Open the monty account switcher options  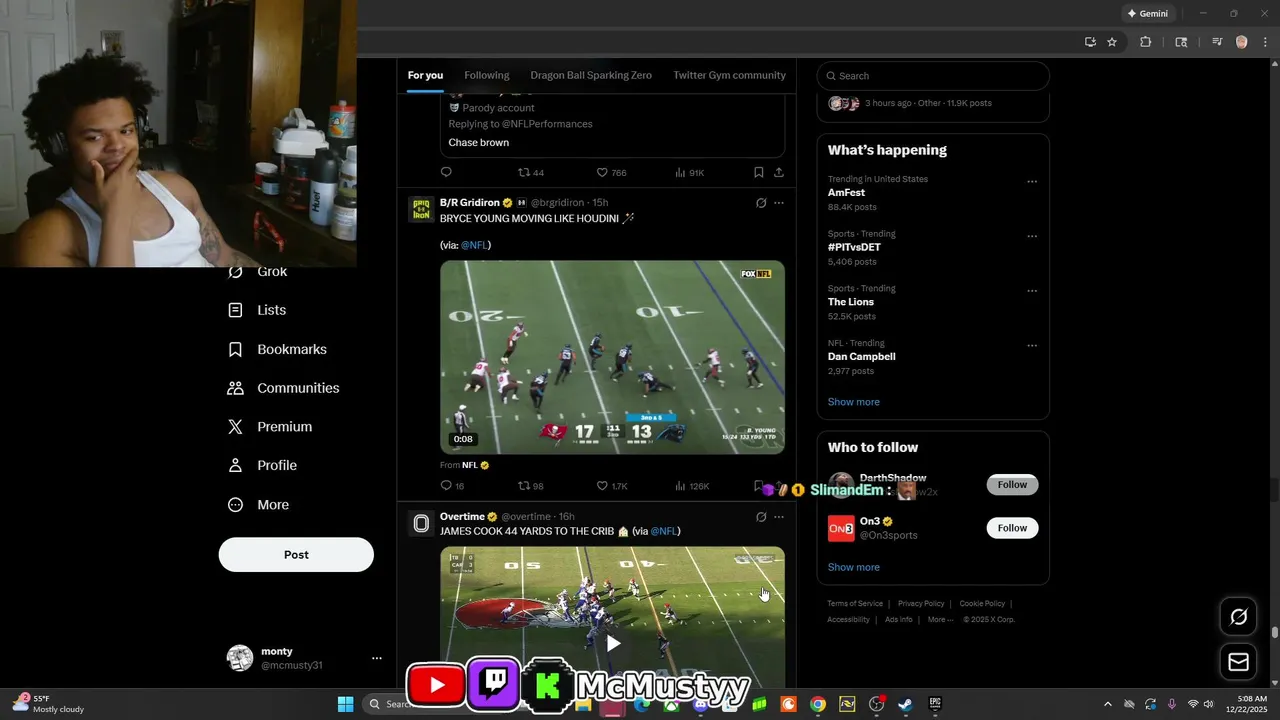377,658
